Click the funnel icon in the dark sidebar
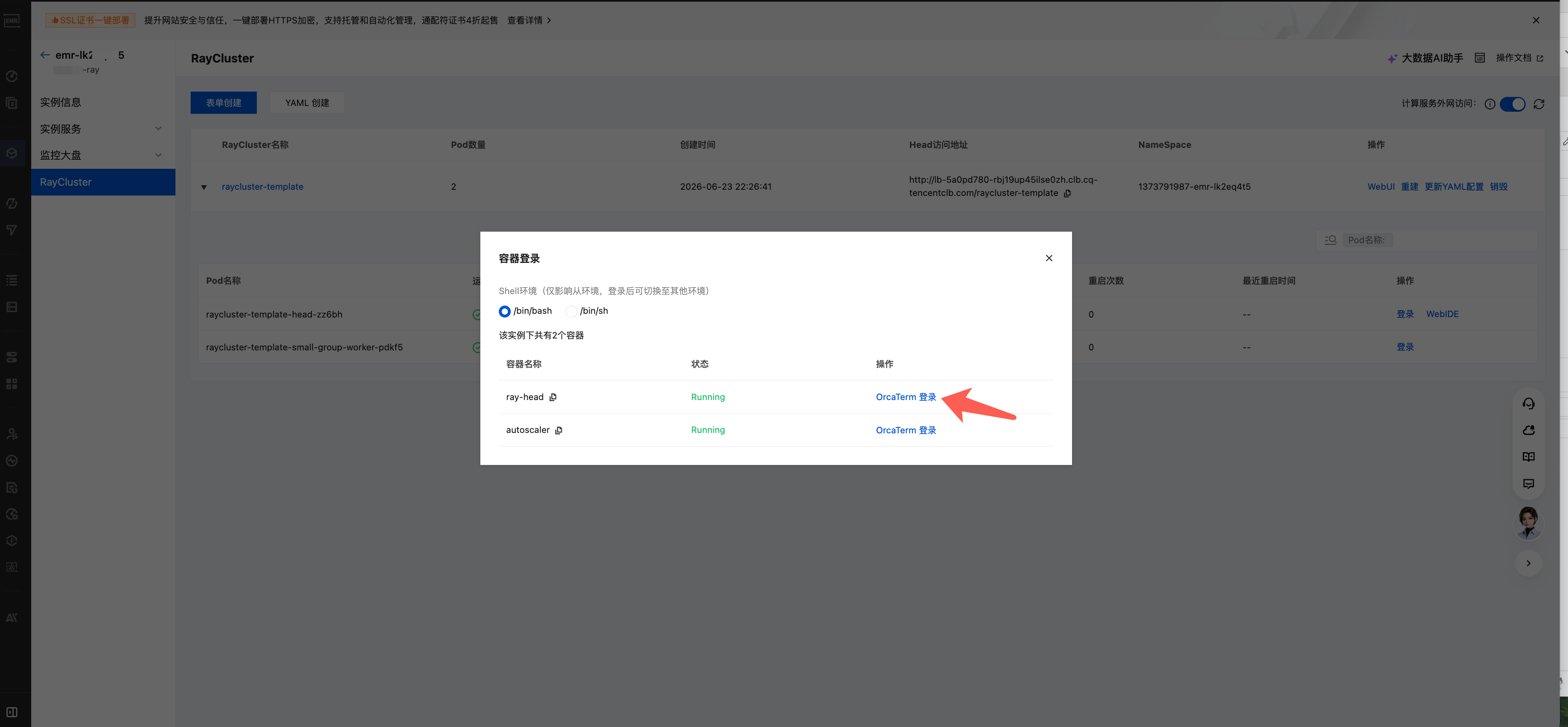 [12, 230]
